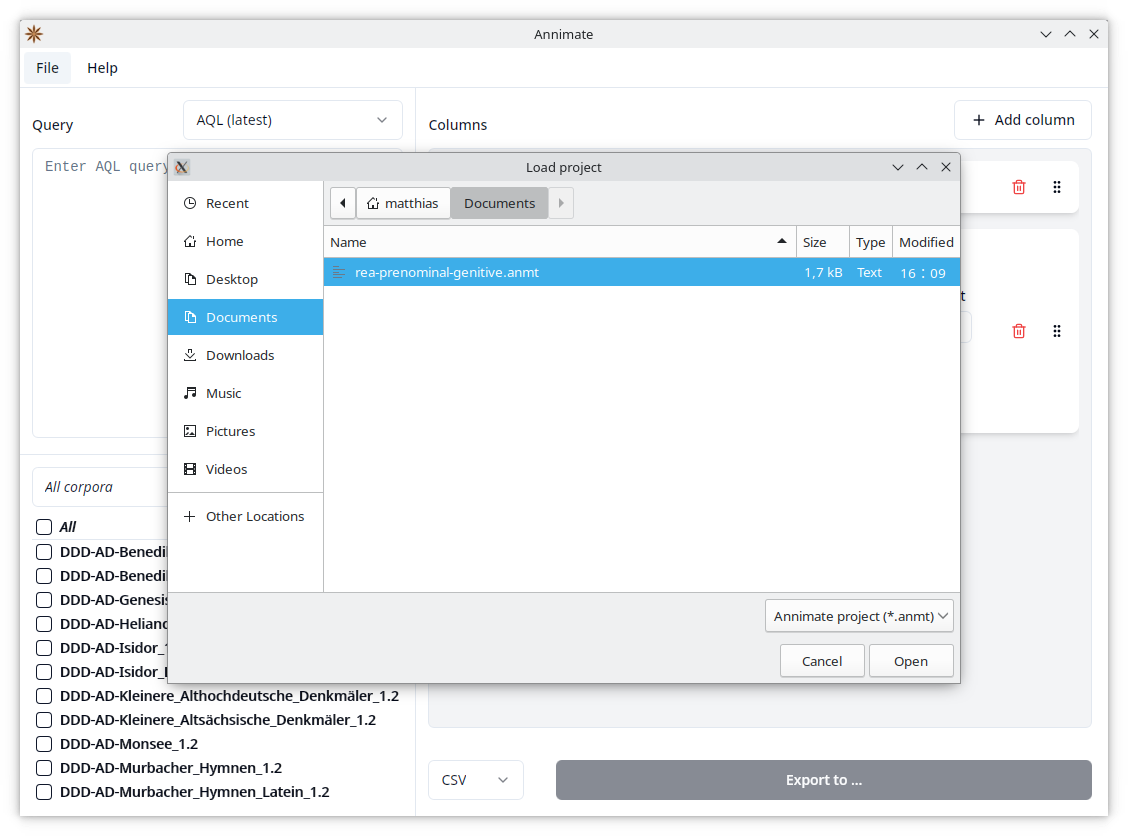Sort file list by Modified column
This screenshot has height=836, width=1128.
pyautogui.click(x=926, y=242)
